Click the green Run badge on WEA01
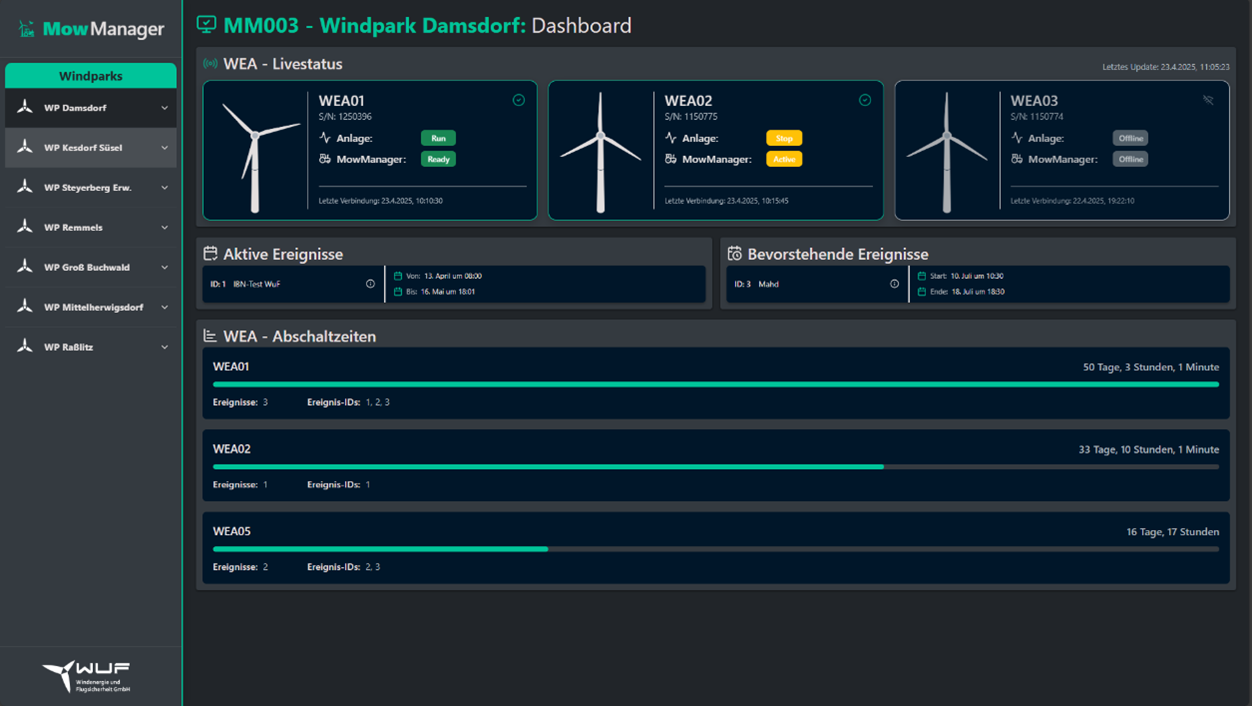 click(x=438, y=138)
